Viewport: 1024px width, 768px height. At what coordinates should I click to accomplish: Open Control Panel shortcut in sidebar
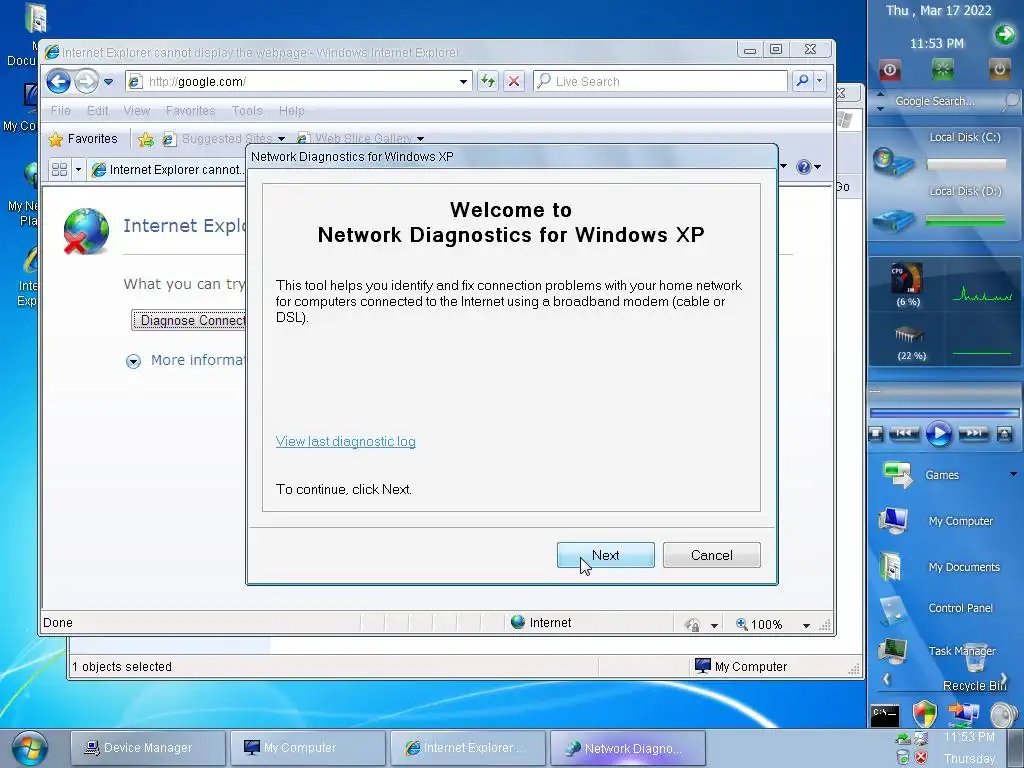[x=938, y=609]
